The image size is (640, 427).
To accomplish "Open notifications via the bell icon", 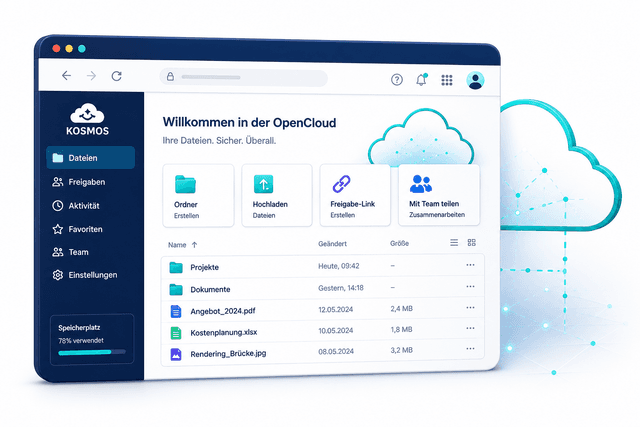I will pos(421,80).
